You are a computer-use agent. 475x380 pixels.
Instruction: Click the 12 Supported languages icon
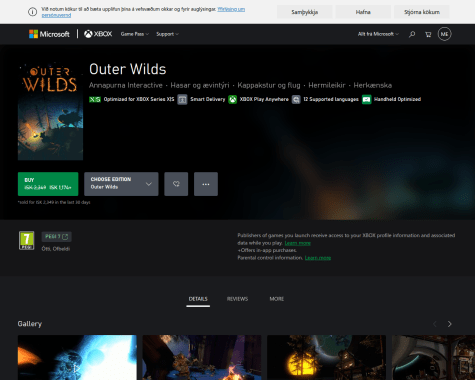tap(296, 99)
